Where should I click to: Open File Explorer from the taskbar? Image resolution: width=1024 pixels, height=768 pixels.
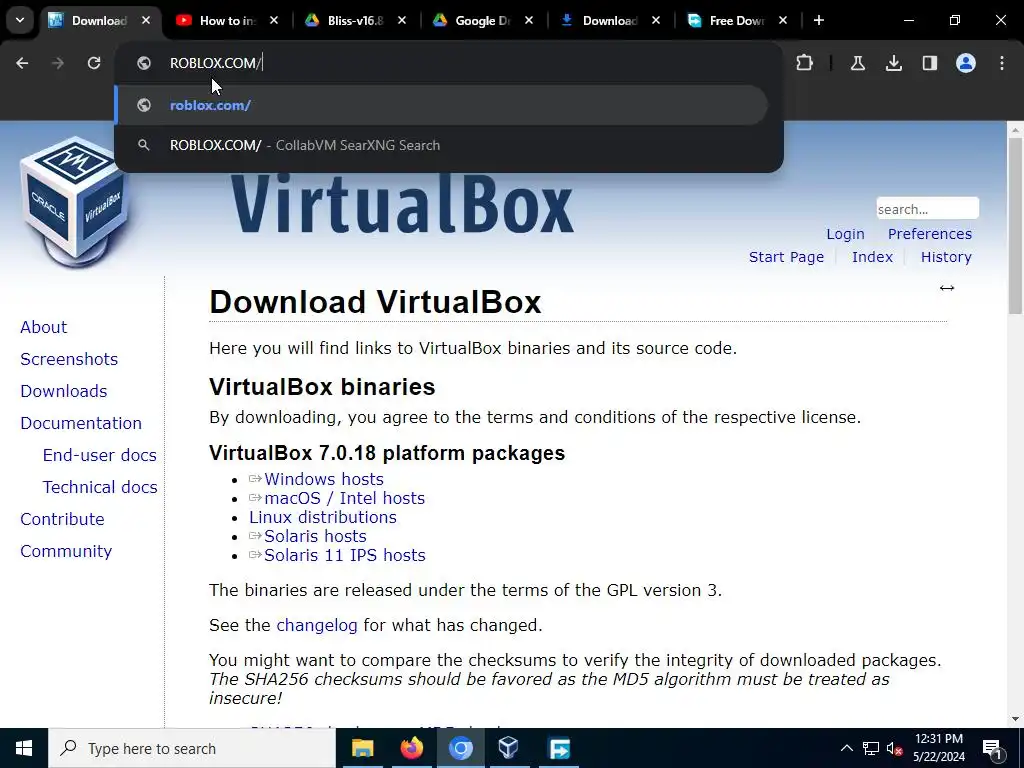pos(362,748)
